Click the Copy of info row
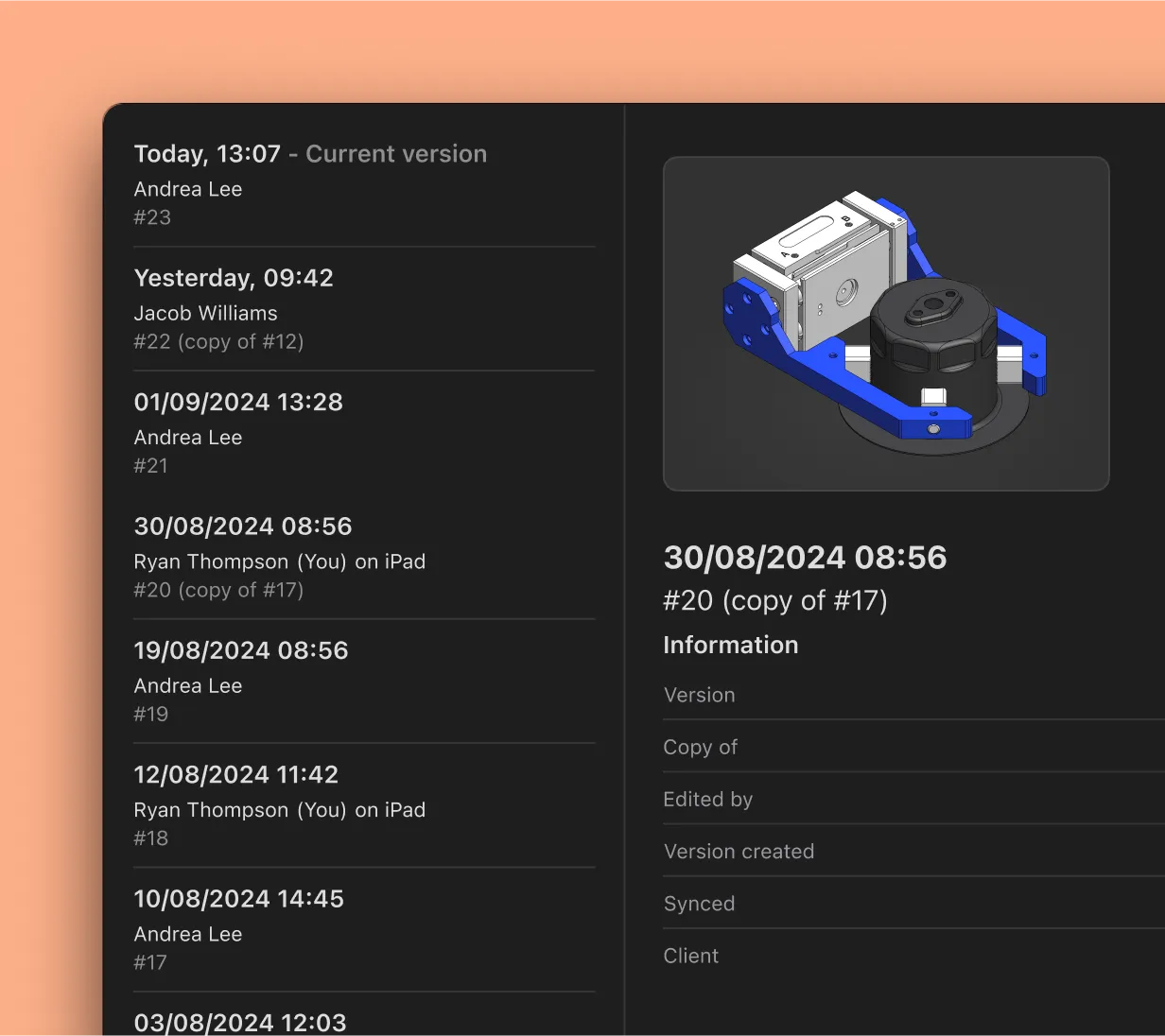 tap(913, 747)
